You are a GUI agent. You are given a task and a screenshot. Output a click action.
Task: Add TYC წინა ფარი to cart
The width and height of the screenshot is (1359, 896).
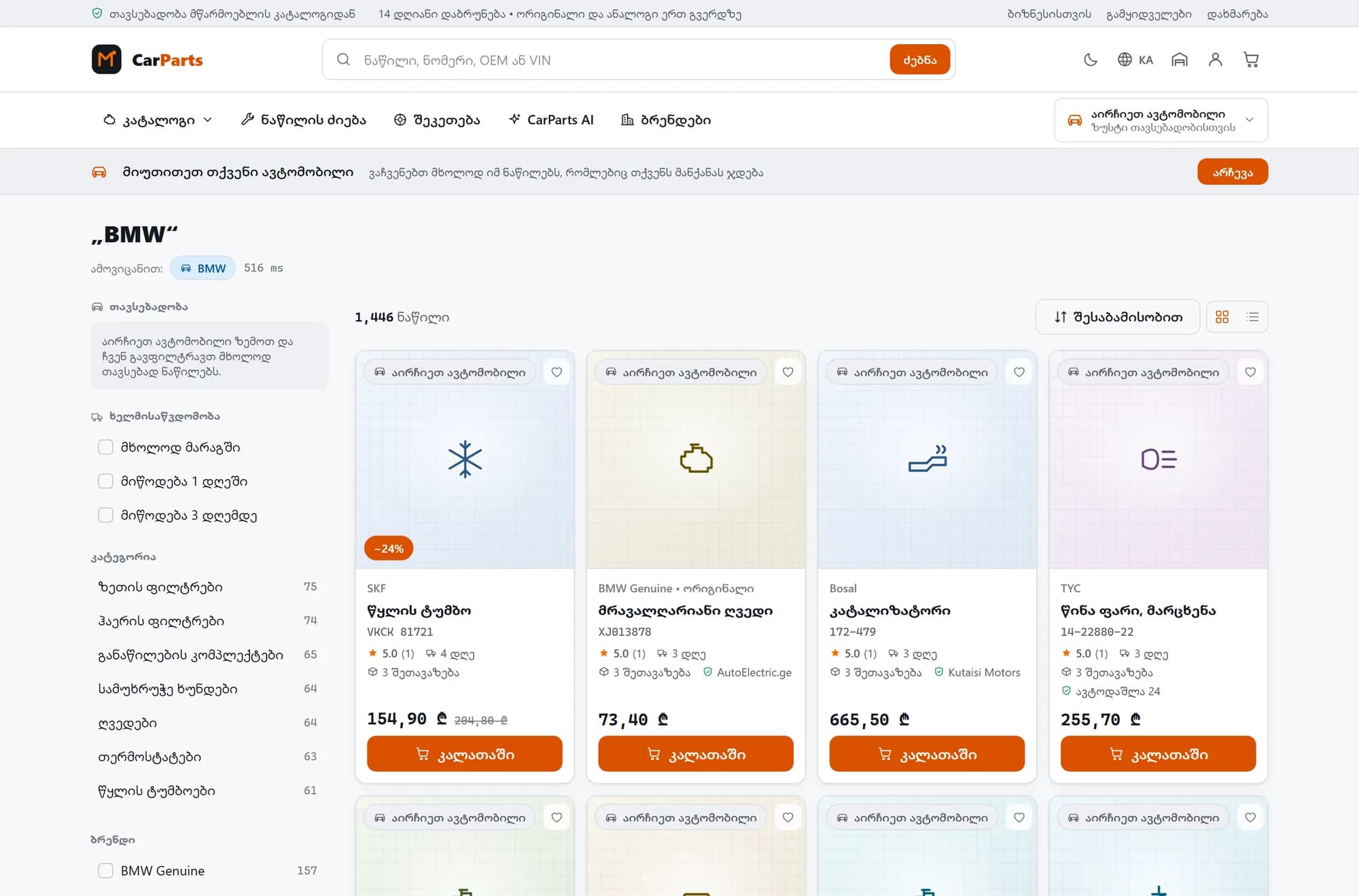coord(1159,754)
